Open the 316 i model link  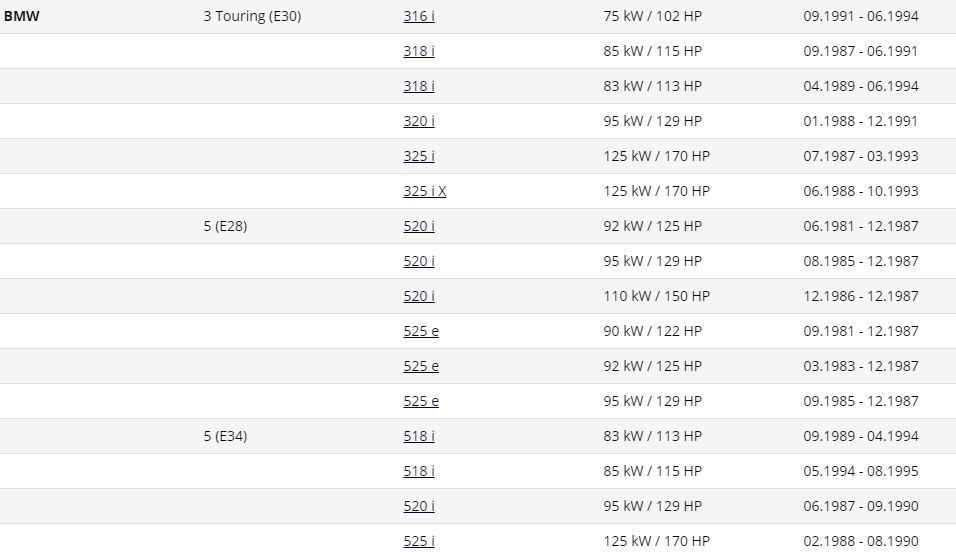tap(419, 16)
